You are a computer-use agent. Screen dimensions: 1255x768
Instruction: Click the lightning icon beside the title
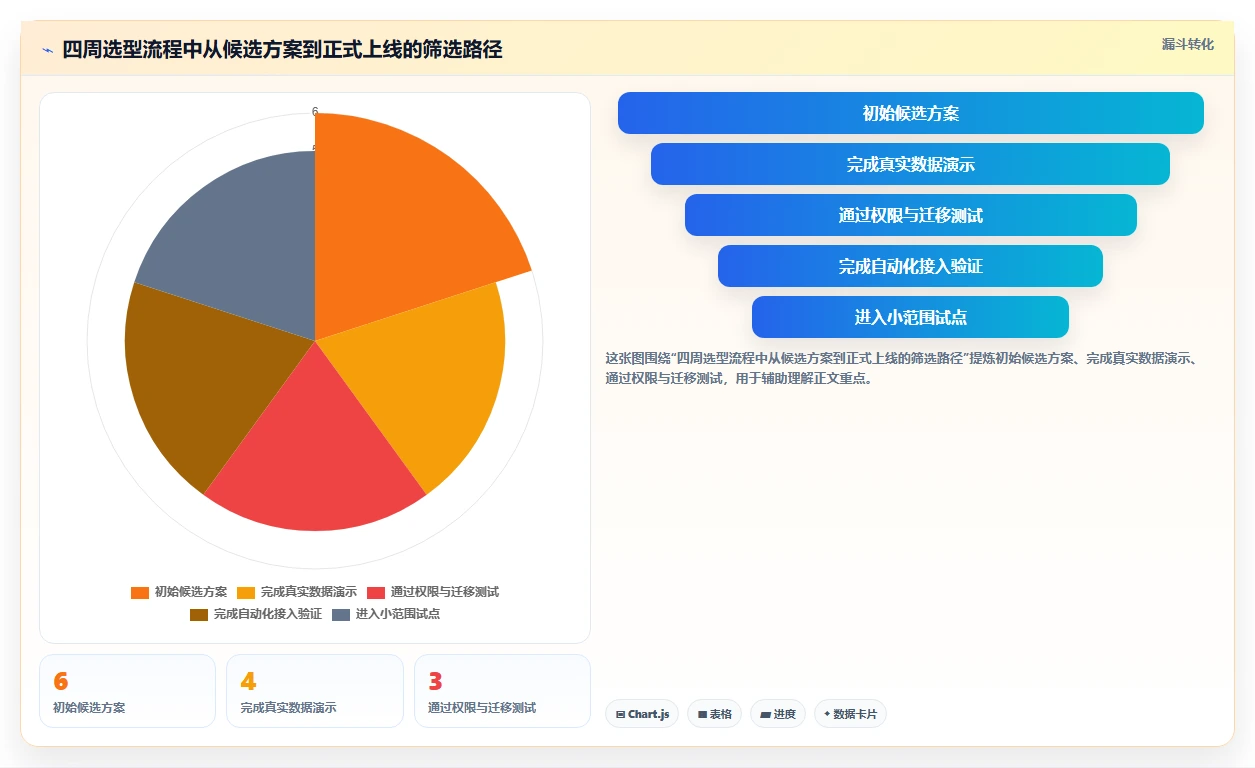(x=47, y=50)
